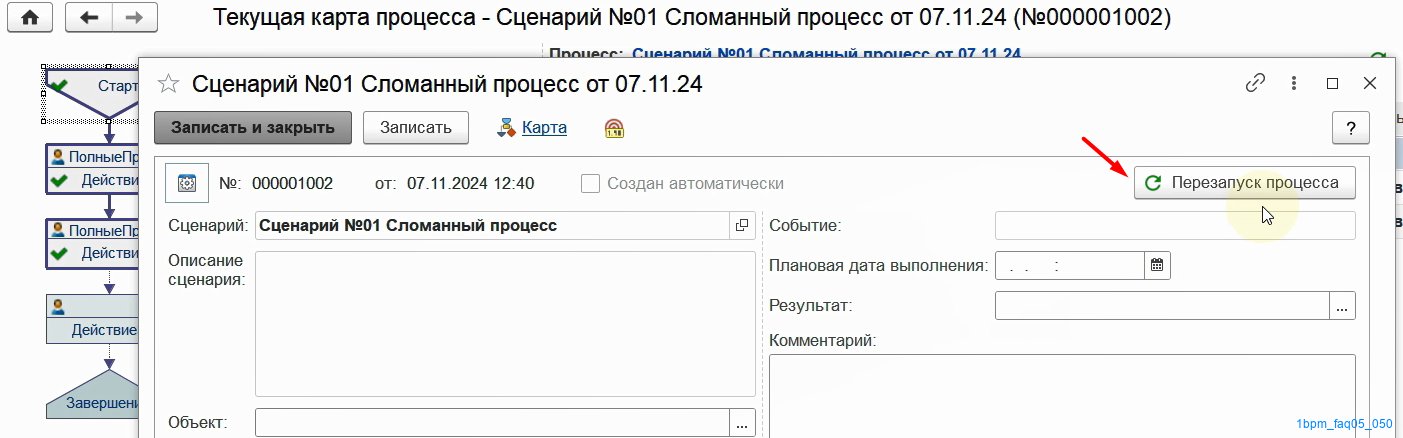Open help with the question mark button
Viewport: 1403px width, 438px height.
[x=1351, y=128]
